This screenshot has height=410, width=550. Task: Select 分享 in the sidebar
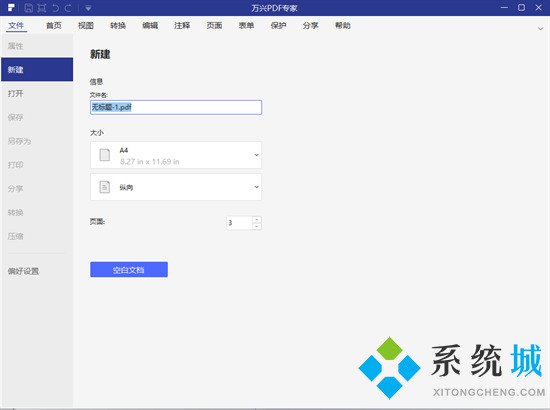37,189
